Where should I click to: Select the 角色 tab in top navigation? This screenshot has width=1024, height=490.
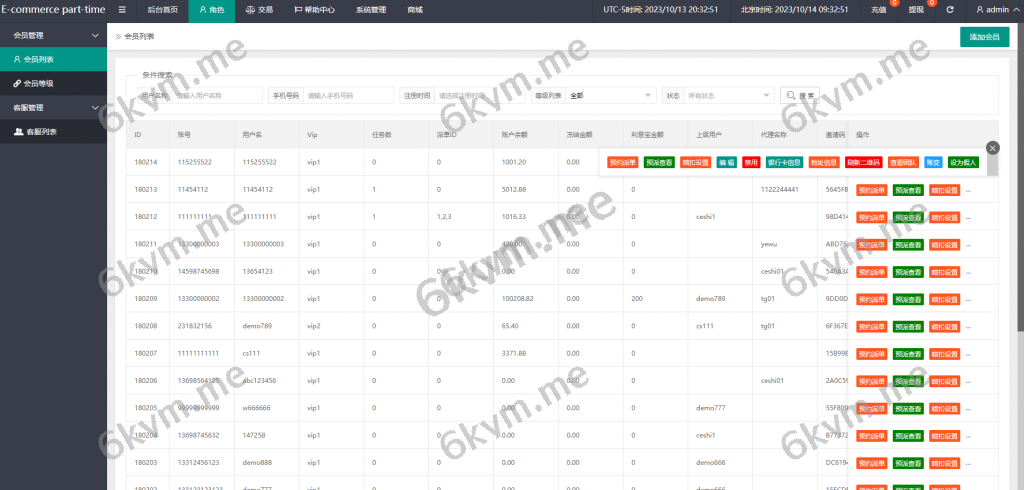tap(212, 10)
